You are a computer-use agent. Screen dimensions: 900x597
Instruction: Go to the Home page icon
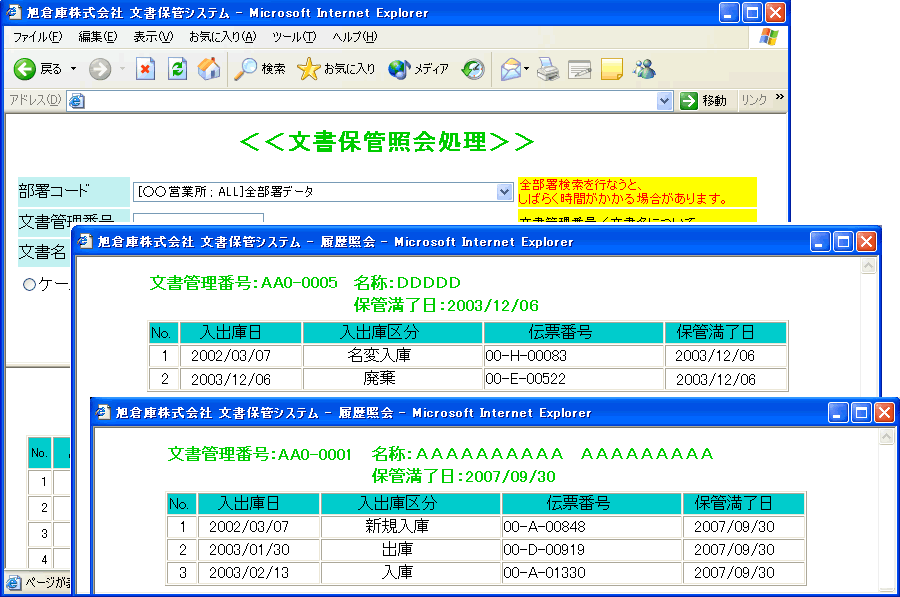(209, 69)
